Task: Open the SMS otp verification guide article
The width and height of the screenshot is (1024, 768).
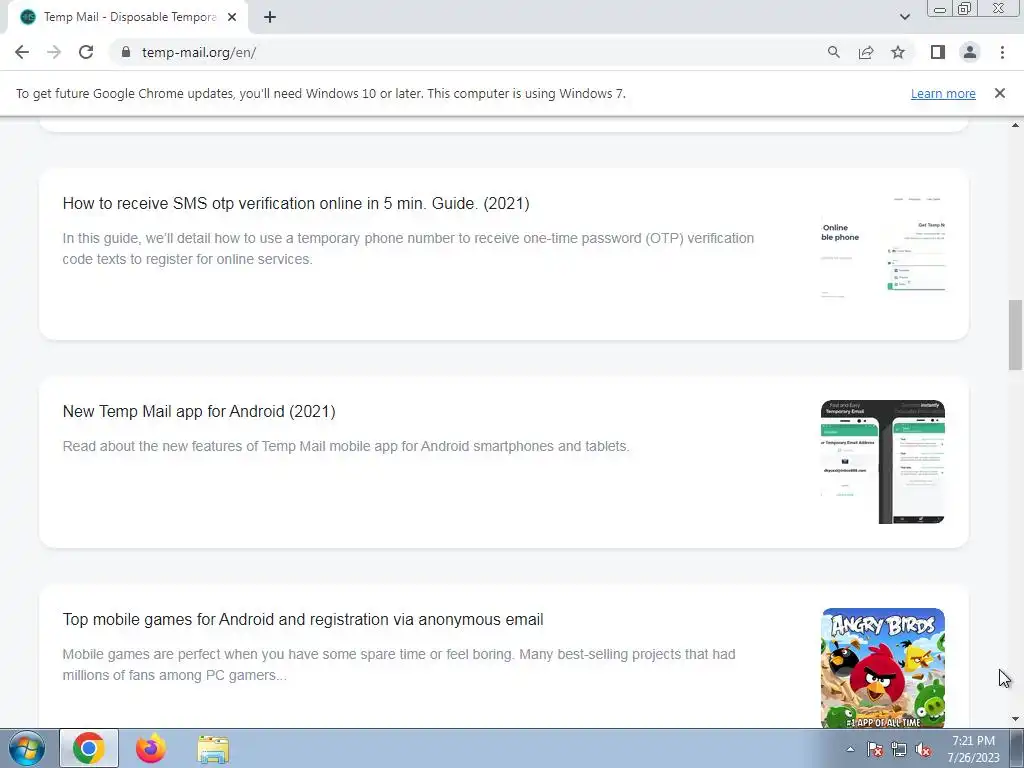Action: [296, 203]
